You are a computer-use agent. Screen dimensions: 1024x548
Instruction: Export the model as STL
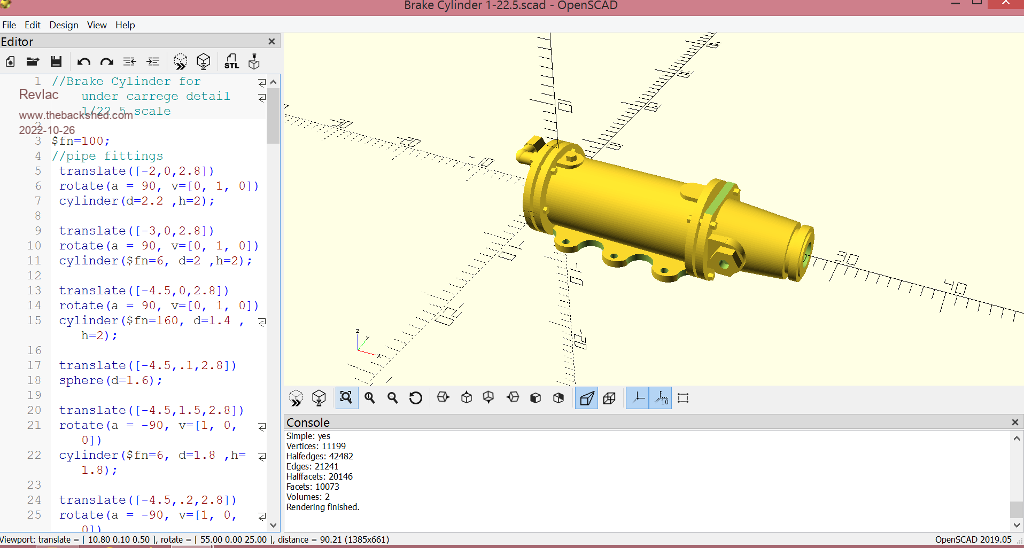tap(231, 62)
